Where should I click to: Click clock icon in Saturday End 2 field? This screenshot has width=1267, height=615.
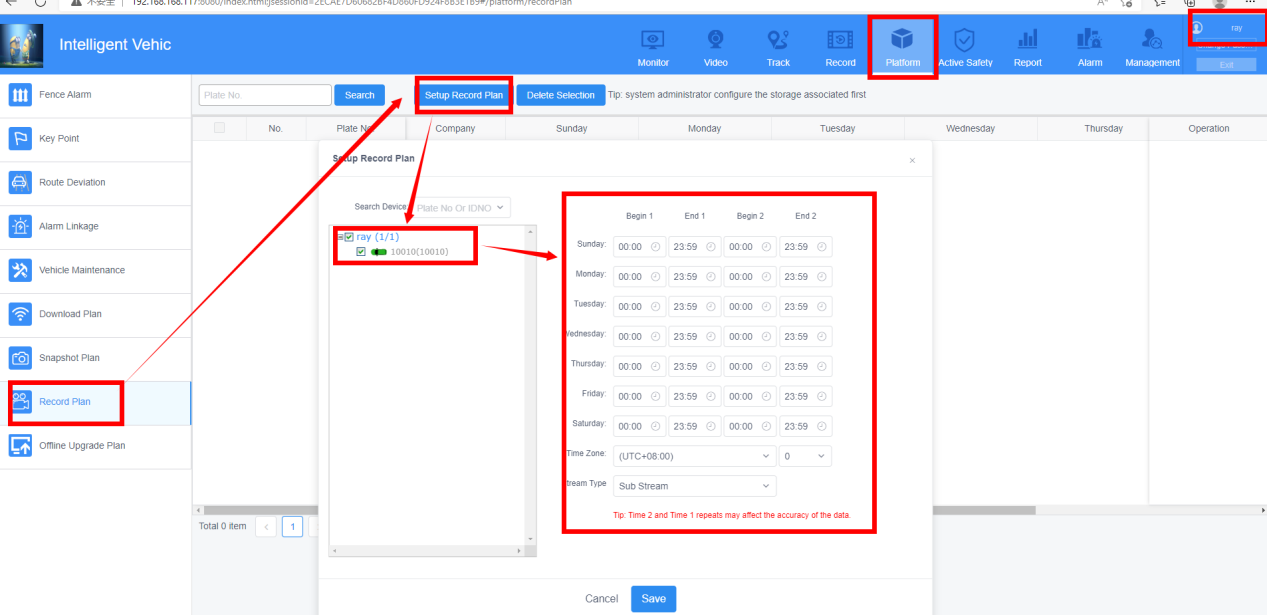click(822, 427)
